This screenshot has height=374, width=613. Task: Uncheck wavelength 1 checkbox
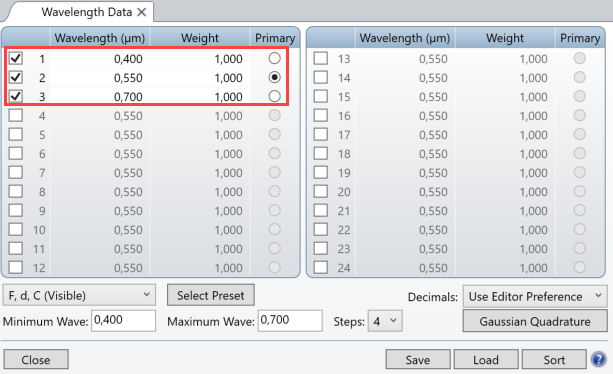click(x=16, y=58)
